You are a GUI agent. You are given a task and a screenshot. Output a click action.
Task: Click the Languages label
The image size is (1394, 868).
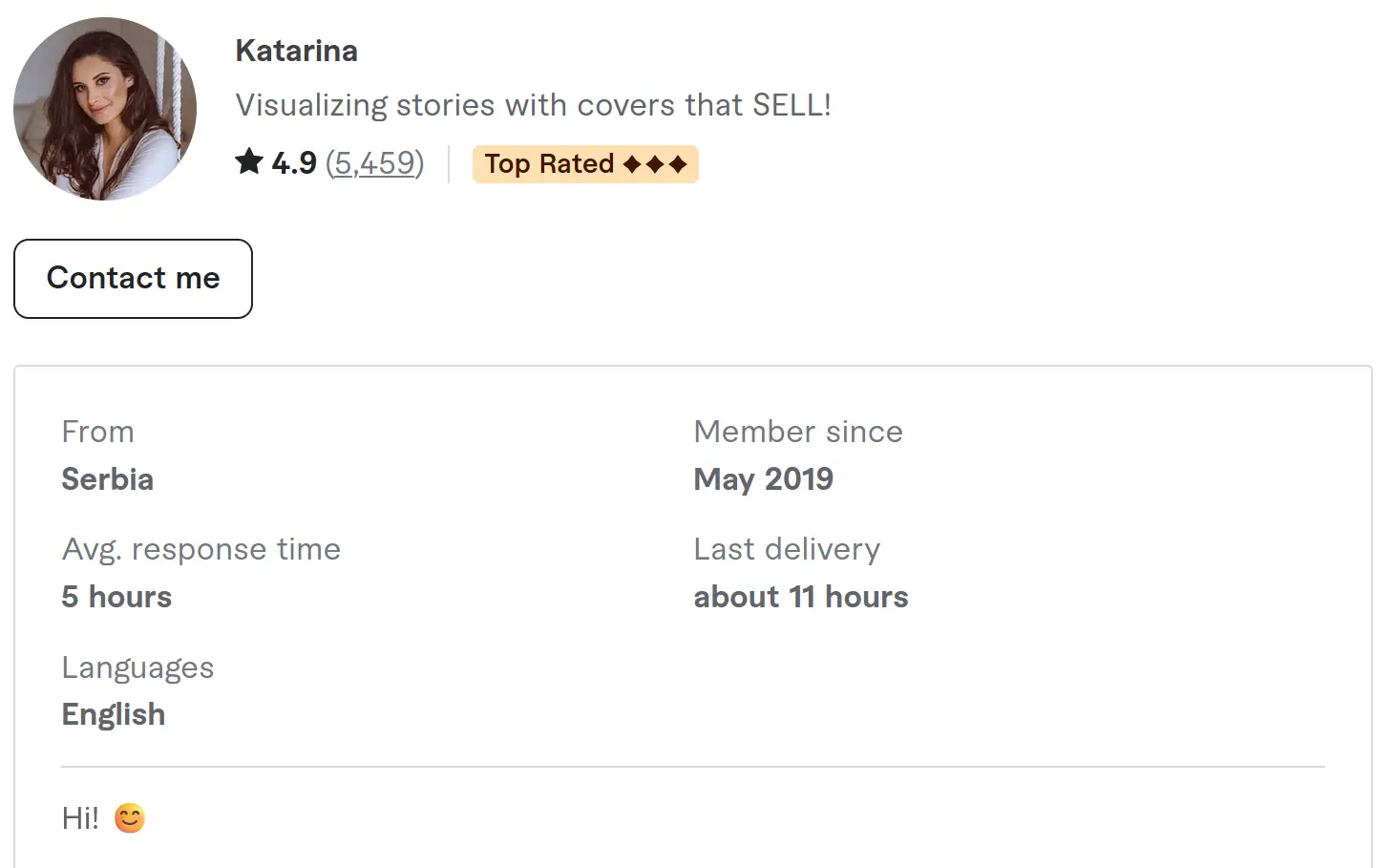(137, 667)
